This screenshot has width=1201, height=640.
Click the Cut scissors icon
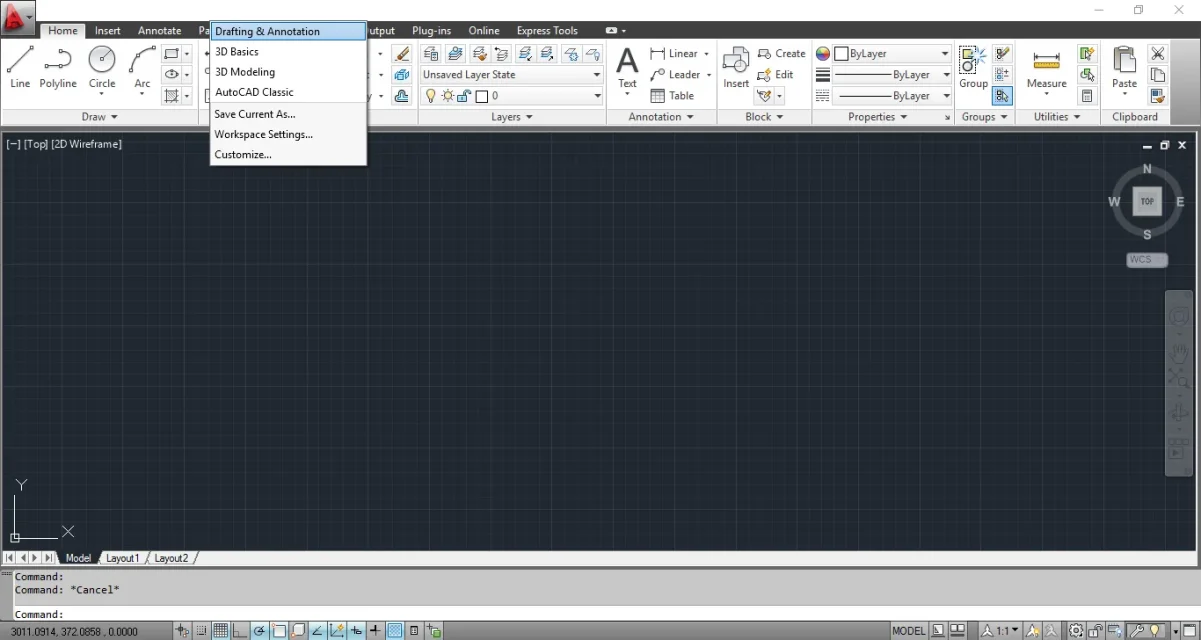(1158, 53)
